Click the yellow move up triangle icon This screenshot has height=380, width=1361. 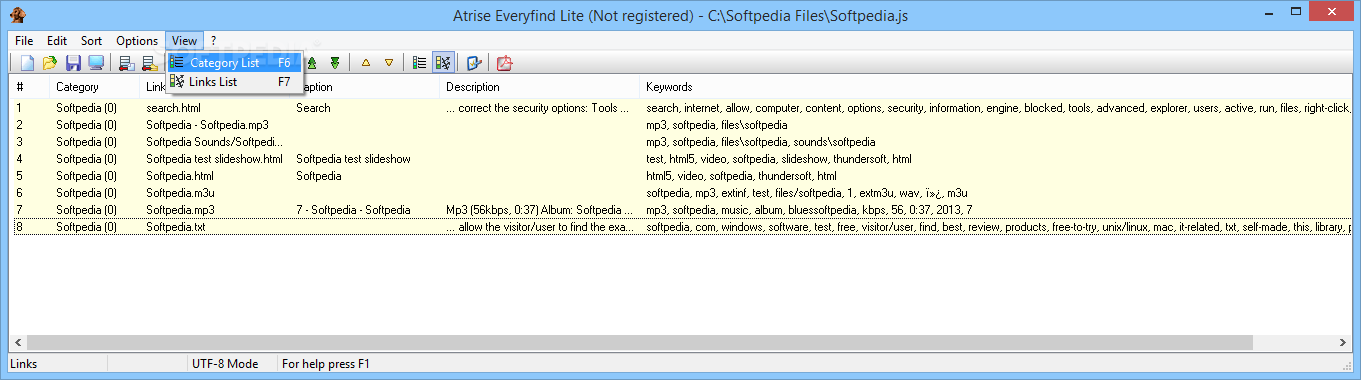click(x=366, y=63)
